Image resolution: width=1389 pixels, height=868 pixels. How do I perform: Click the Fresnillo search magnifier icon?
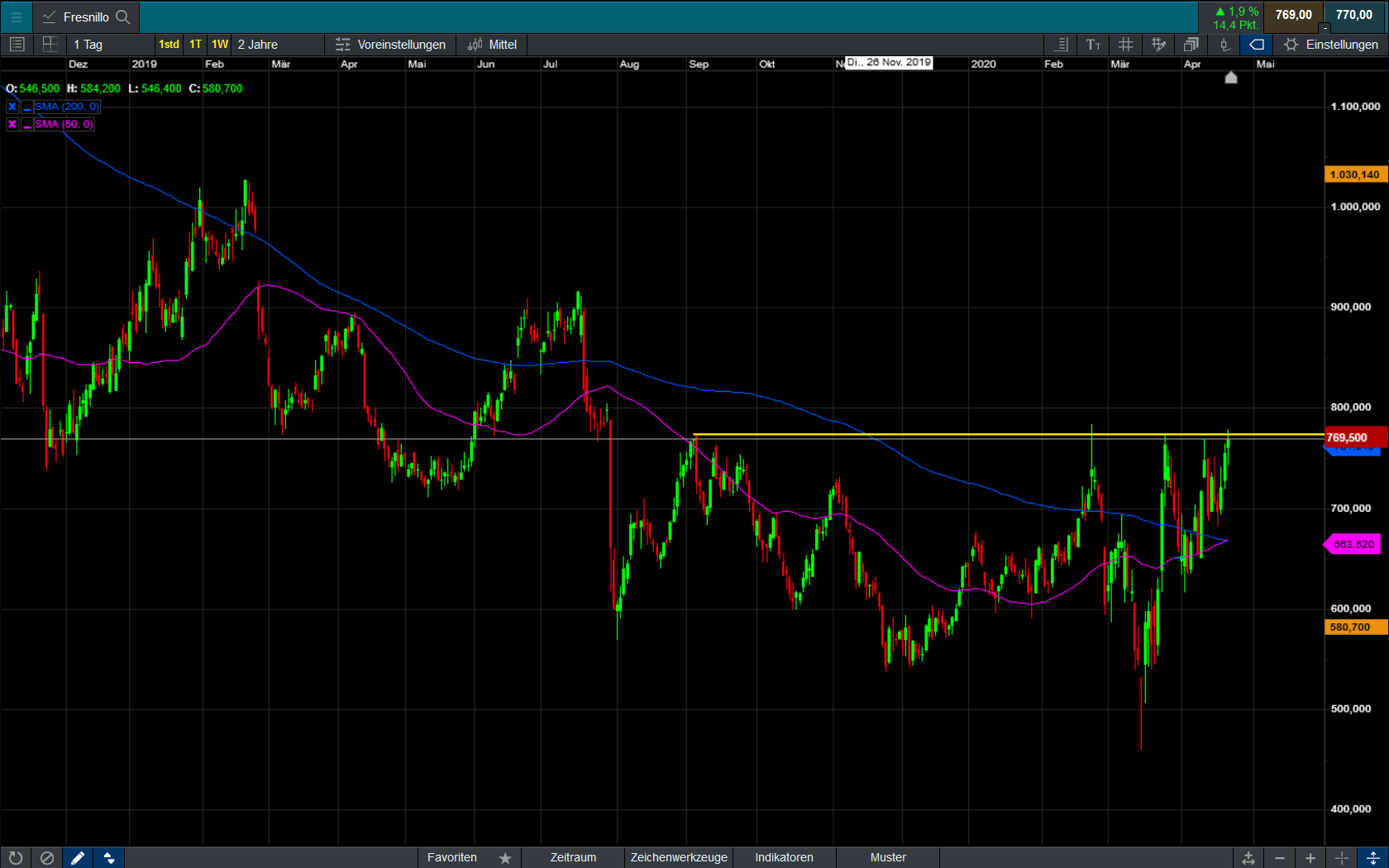coord(123,17)
